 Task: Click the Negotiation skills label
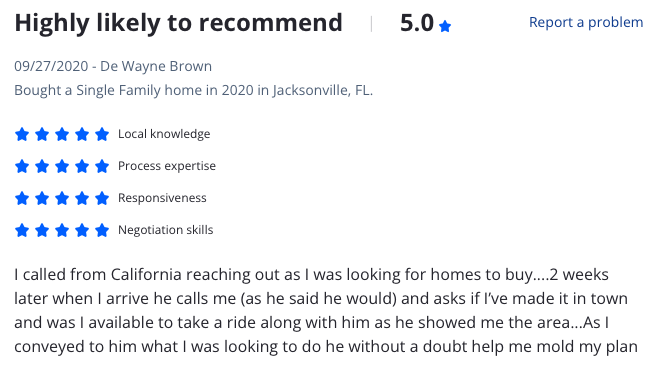[166, 230]
